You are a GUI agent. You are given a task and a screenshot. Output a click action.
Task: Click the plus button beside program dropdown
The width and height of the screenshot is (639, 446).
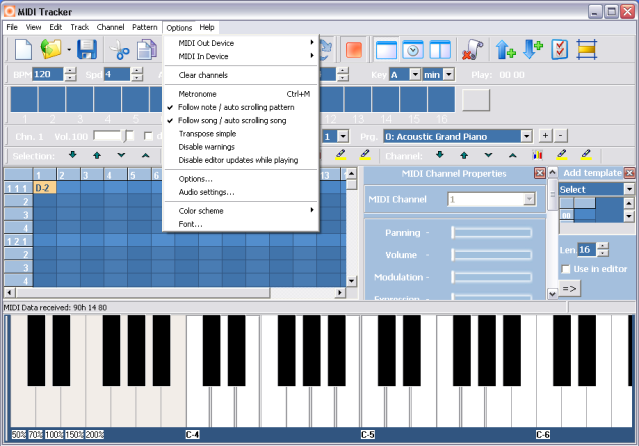click(x=545, y=135)
